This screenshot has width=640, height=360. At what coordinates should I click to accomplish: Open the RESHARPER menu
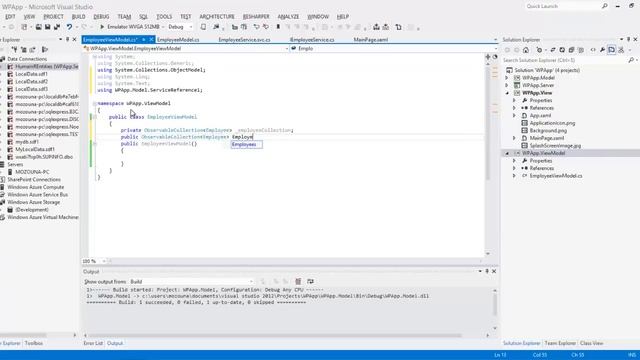coord(256,16)
